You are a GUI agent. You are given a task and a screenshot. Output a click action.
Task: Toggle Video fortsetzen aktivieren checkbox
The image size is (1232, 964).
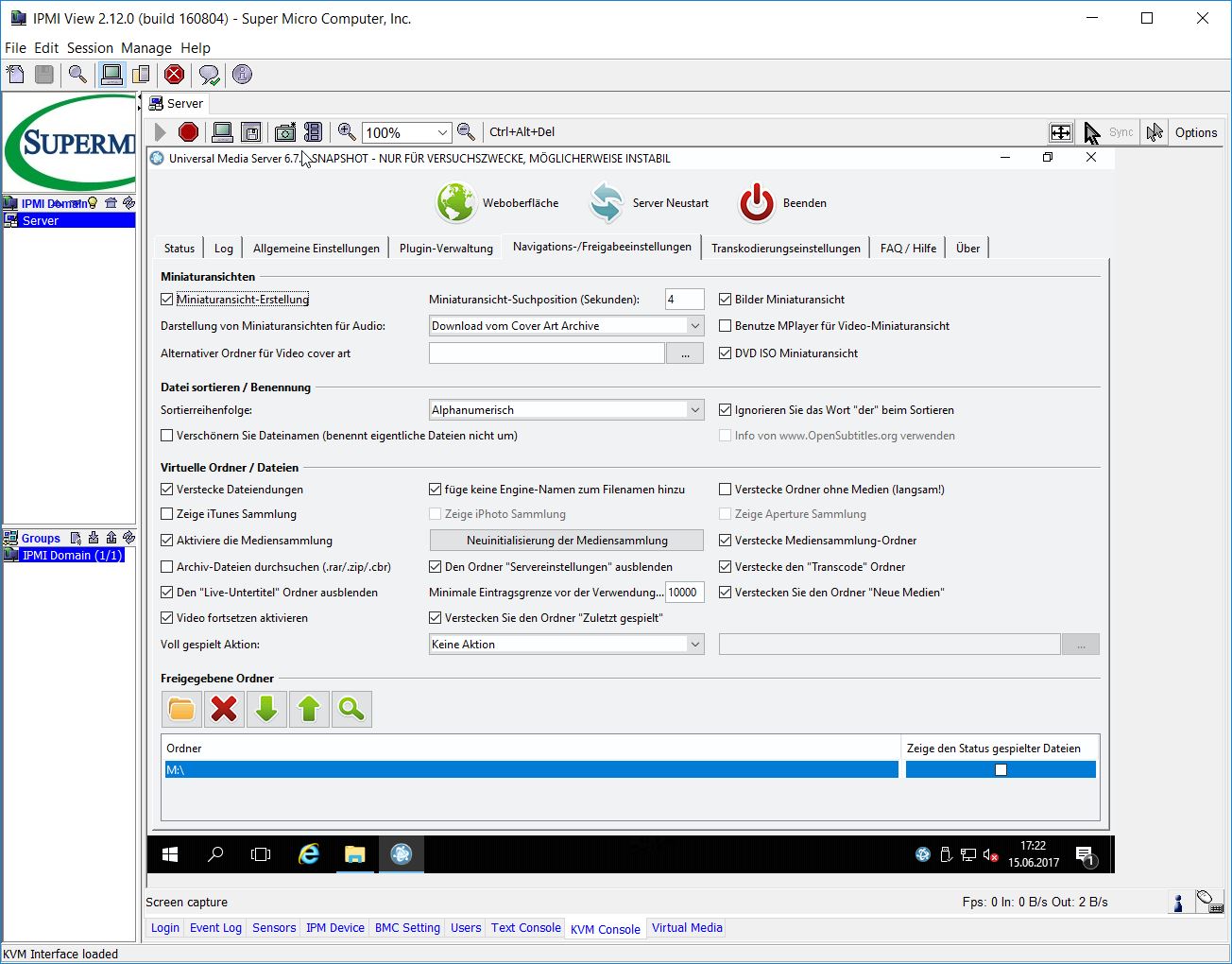click(167, 618)
